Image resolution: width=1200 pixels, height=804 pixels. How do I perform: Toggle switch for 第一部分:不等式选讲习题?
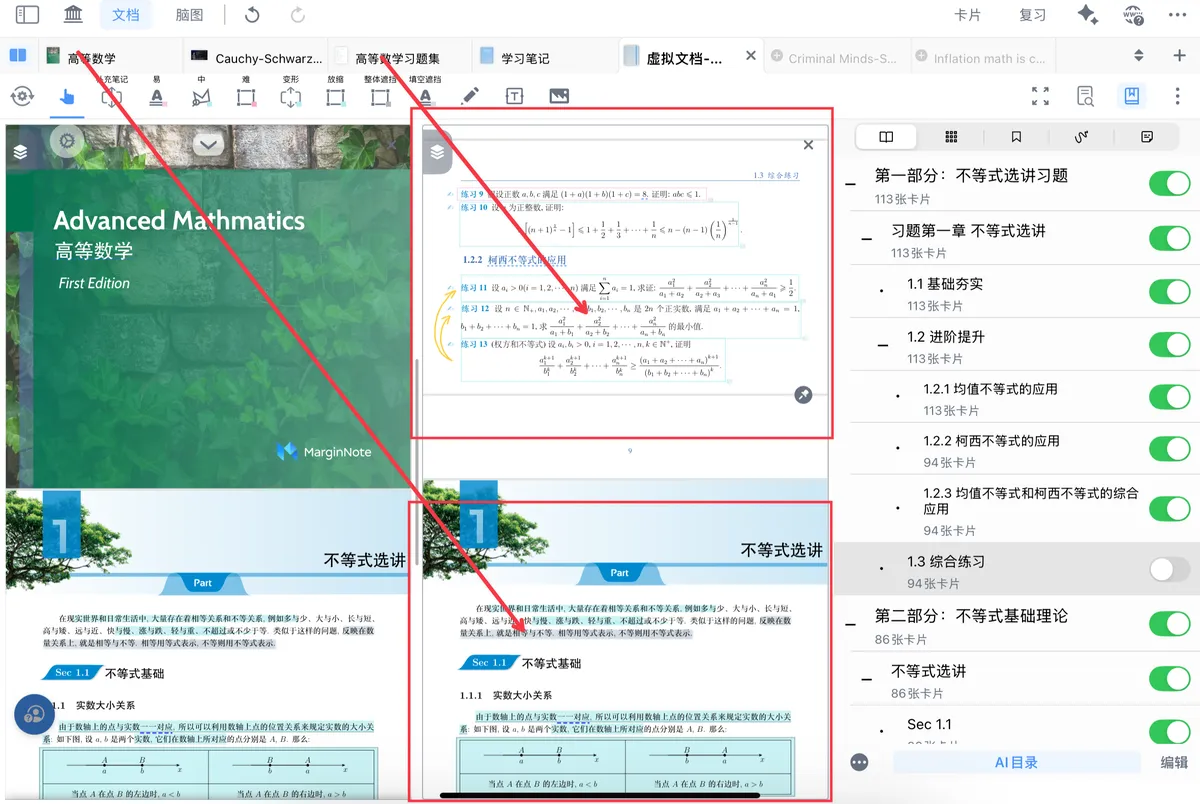[x=1169, y=183]
